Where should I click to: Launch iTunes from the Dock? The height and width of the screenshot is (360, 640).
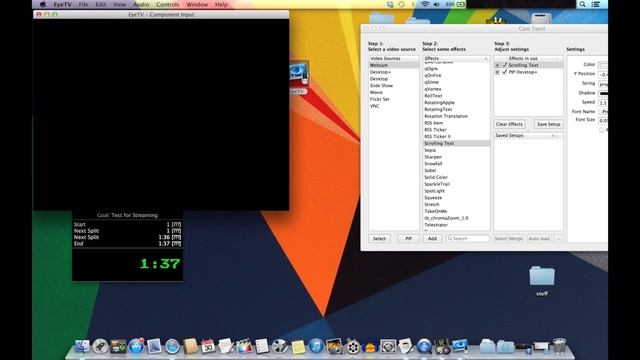(316, 347)
